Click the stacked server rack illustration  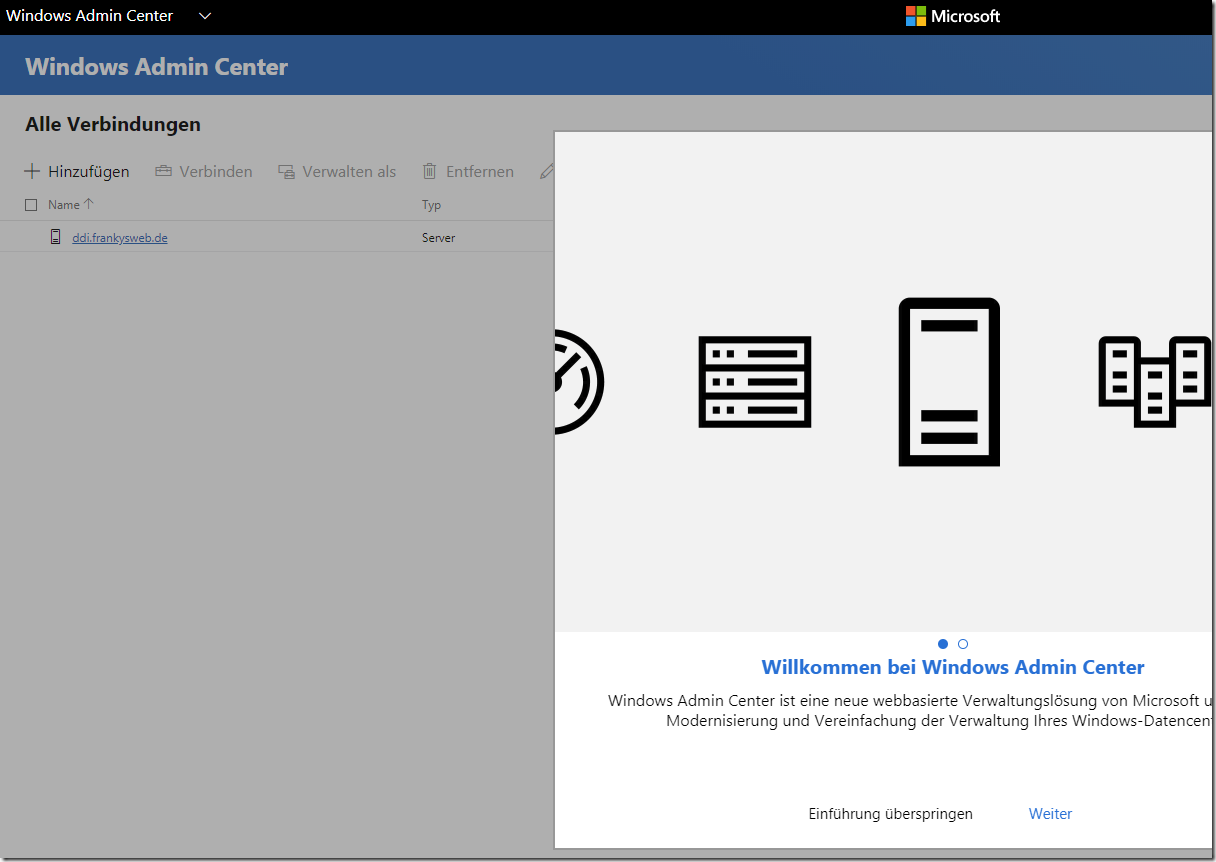click(x=754, y=382)
